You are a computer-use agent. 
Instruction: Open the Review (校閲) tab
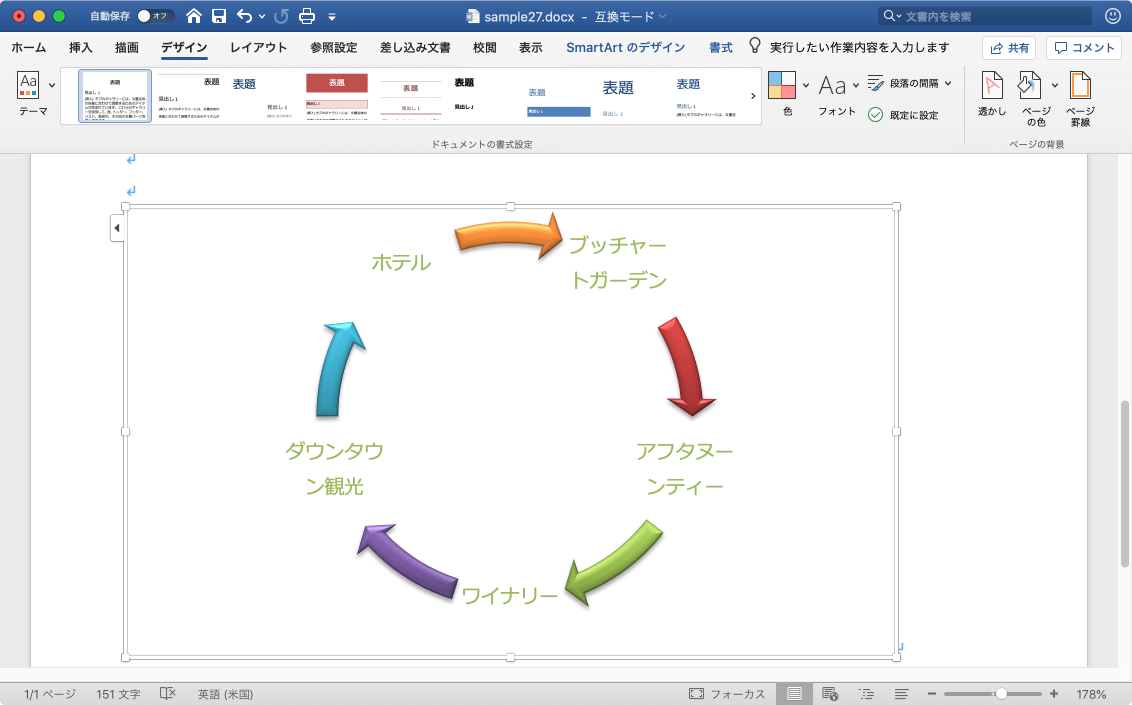[484, 48]
